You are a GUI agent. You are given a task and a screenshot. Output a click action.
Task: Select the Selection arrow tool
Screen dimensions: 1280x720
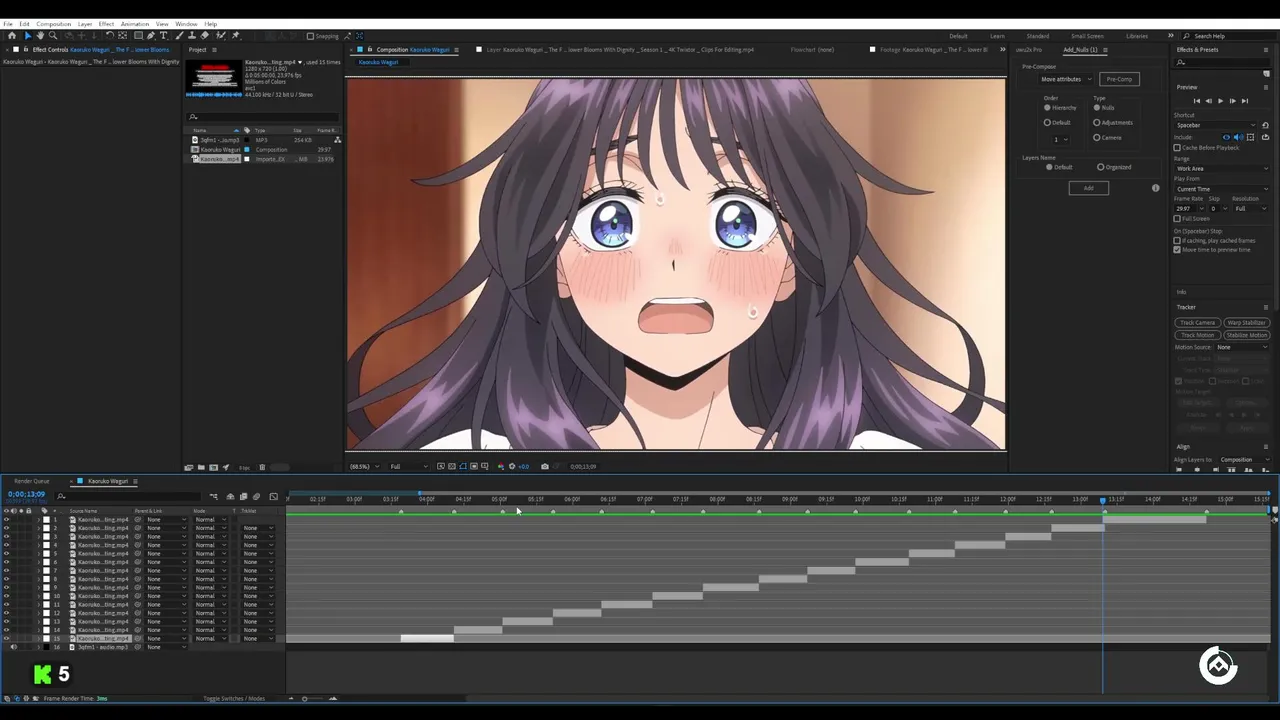(28, 35)
